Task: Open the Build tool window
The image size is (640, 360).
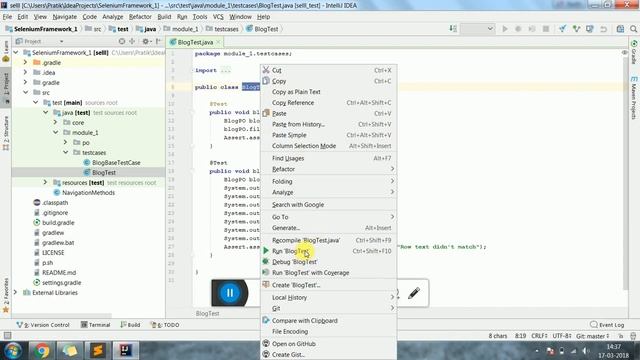Action: pos(130,325)
